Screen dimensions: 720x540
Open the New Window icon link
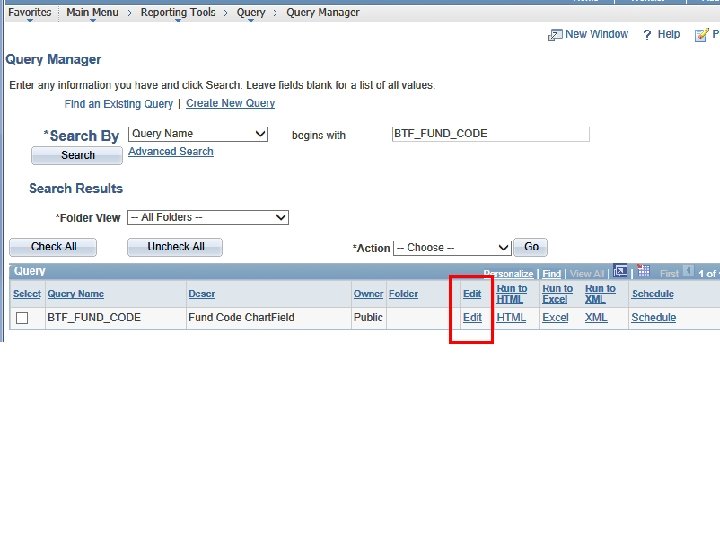pos(555,35)
